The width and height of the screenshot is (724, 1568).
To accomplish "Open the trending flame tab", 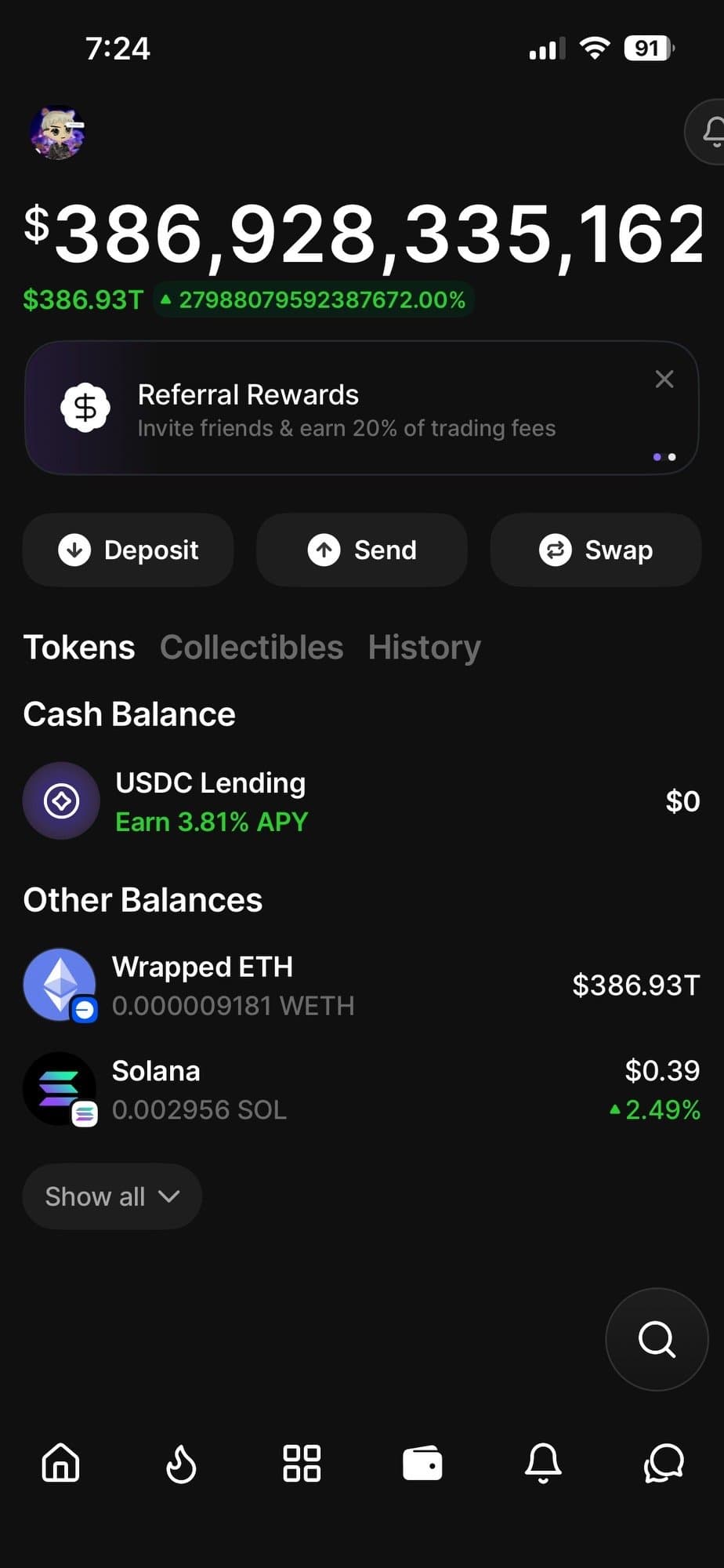I will (181, 1463).
